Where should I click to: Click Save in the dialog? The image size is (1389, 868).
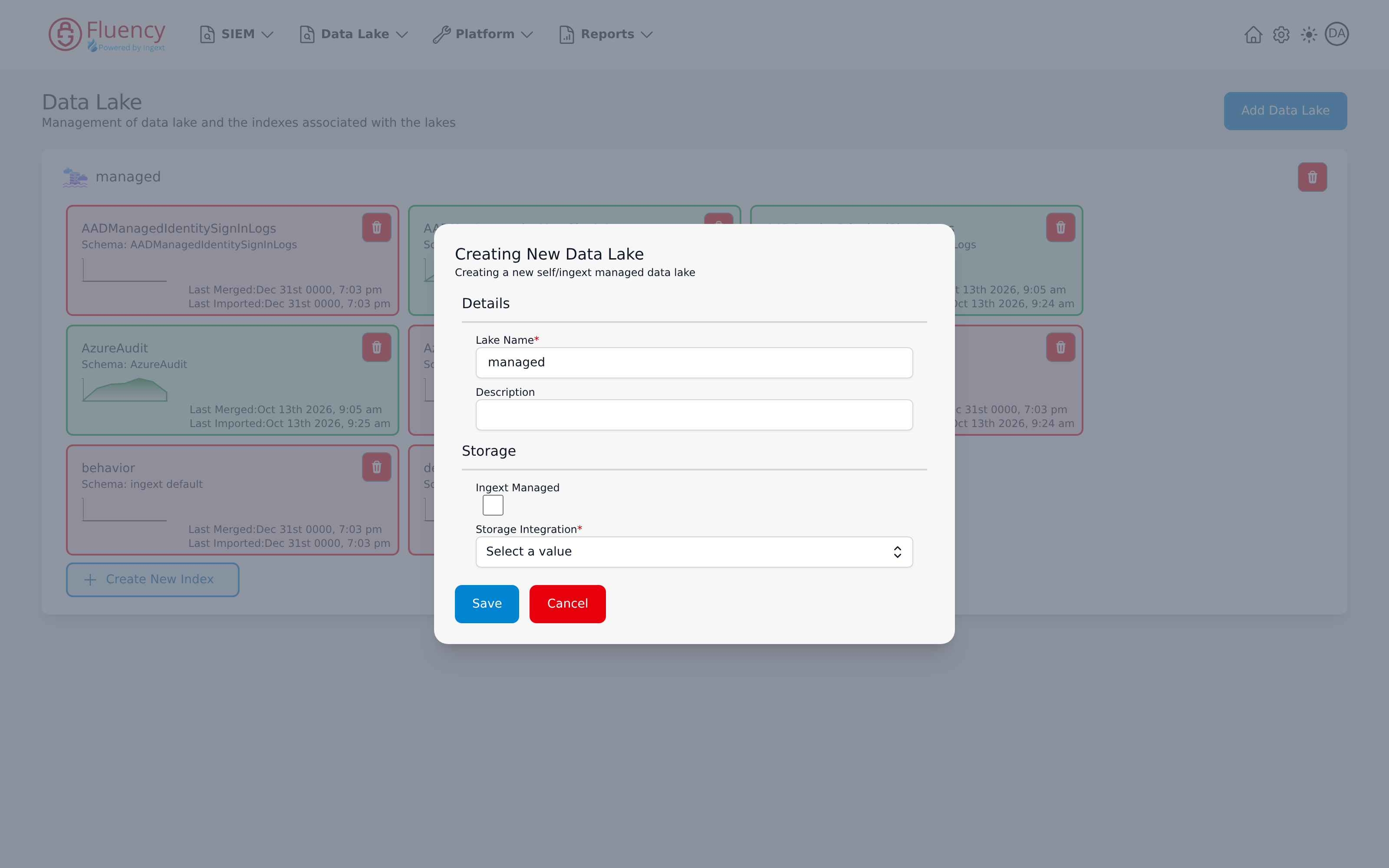coord(487,604)
